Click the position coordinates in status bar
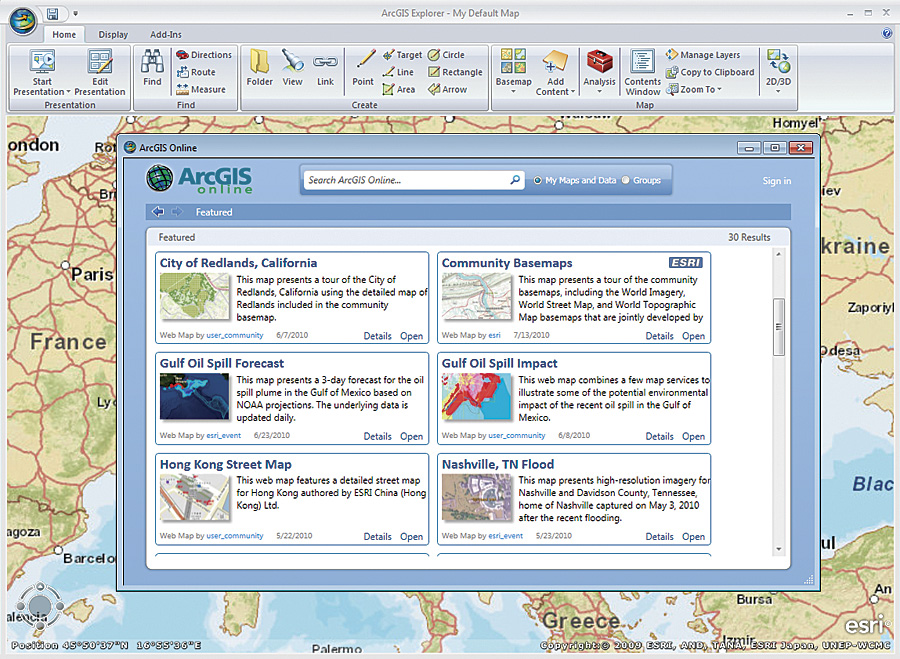900x659 pixels. [x=106, y=645]
